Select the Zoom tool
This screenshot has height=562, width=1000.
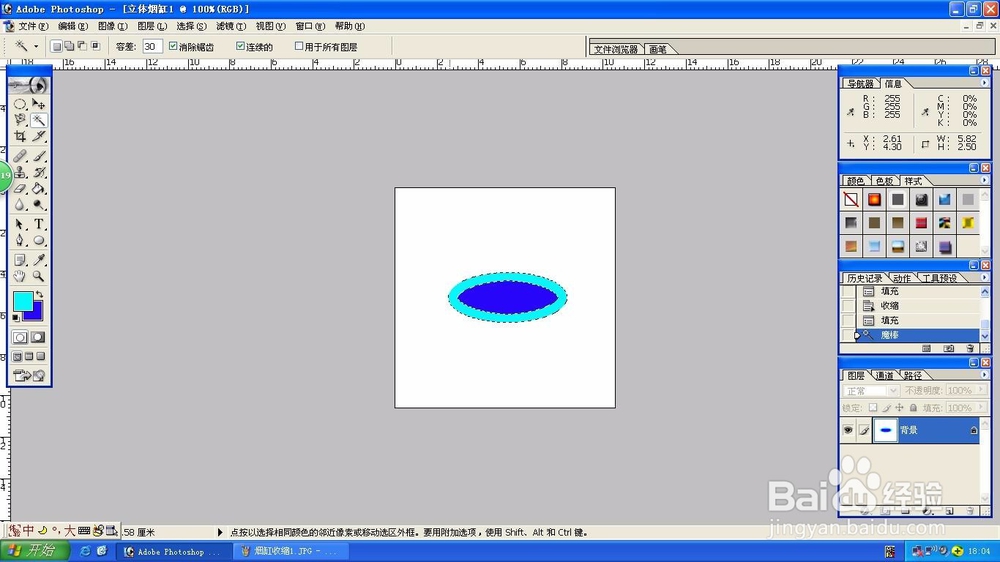[39, 276]
